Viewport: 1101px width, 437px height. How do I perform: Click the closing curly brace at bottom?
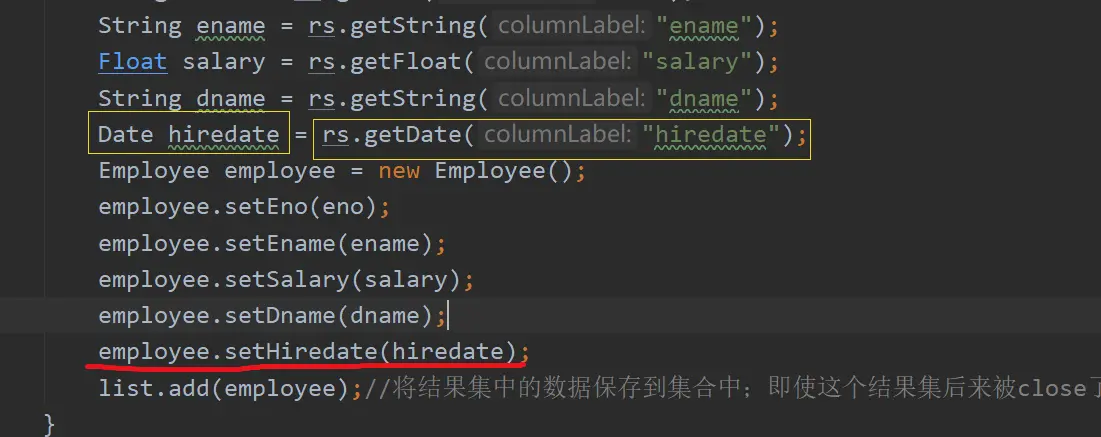click(x=49, y=424)
